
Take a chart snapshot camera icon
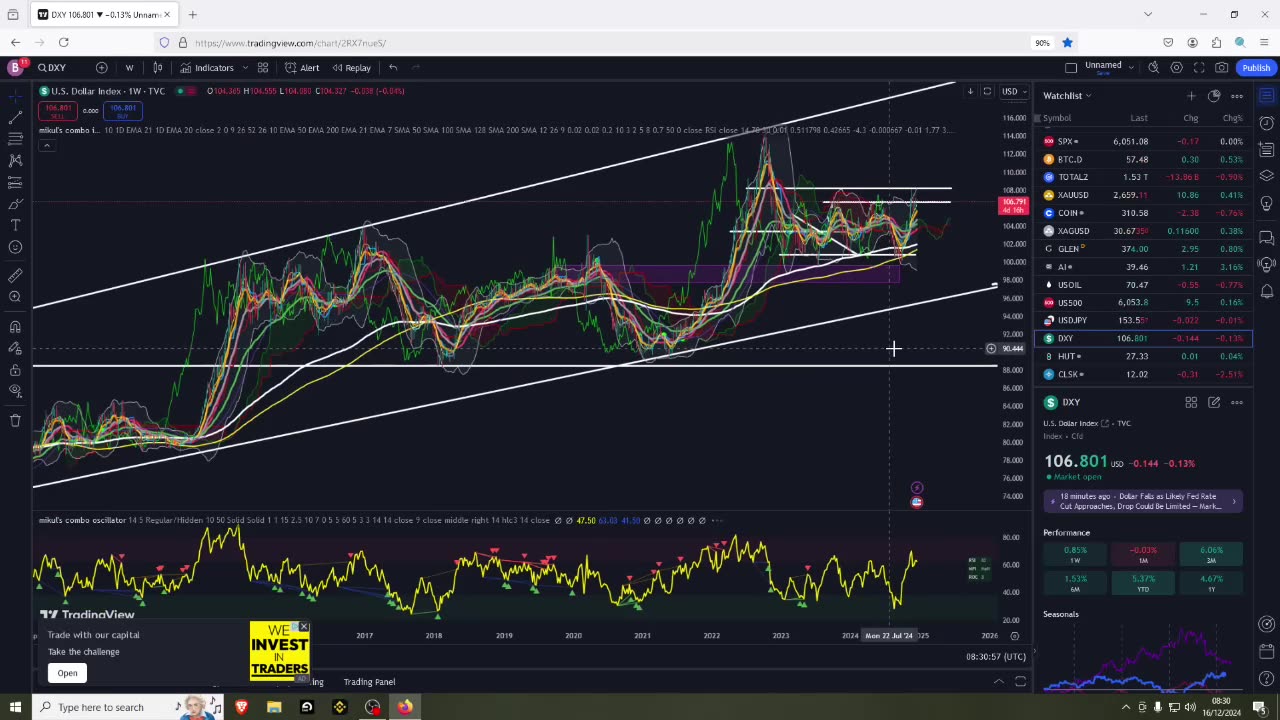1221,68
